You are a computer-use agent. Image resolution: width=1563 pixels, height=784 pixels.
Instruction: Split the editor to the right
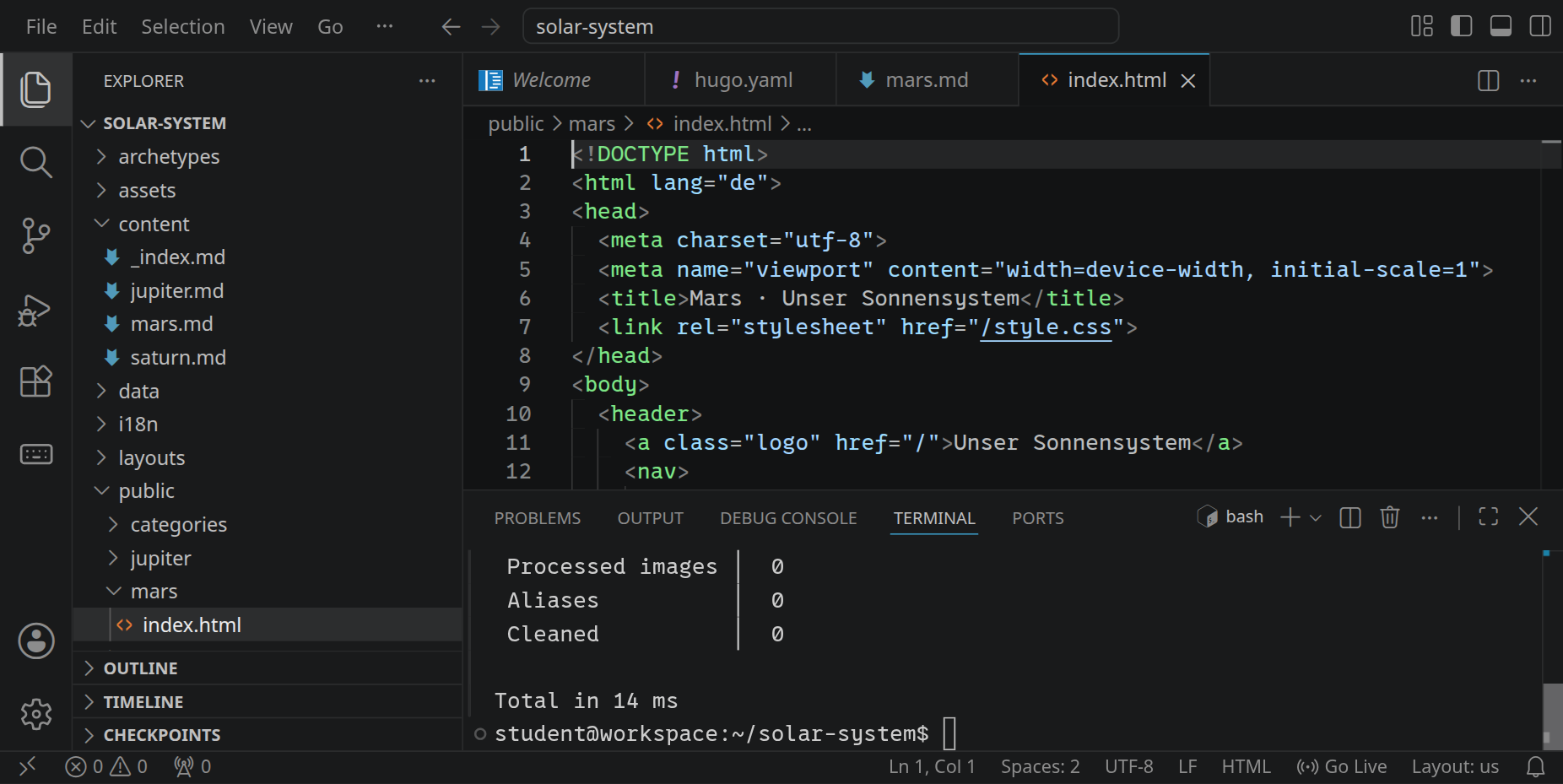coord(1489,80)
